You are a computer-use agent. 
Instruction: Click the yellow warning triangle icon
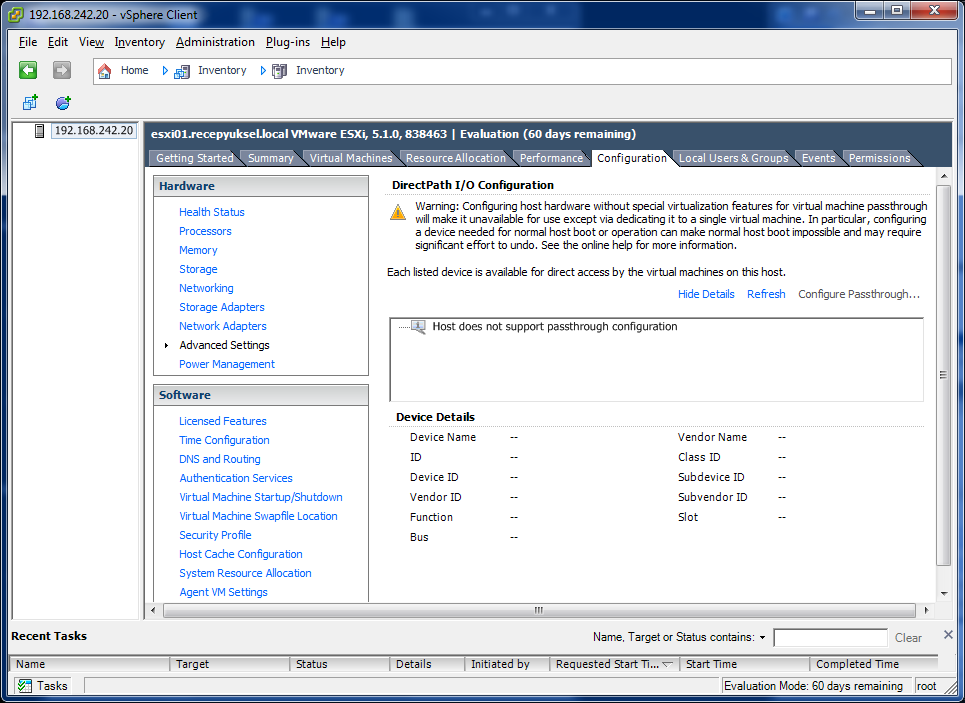coord(398,212)
